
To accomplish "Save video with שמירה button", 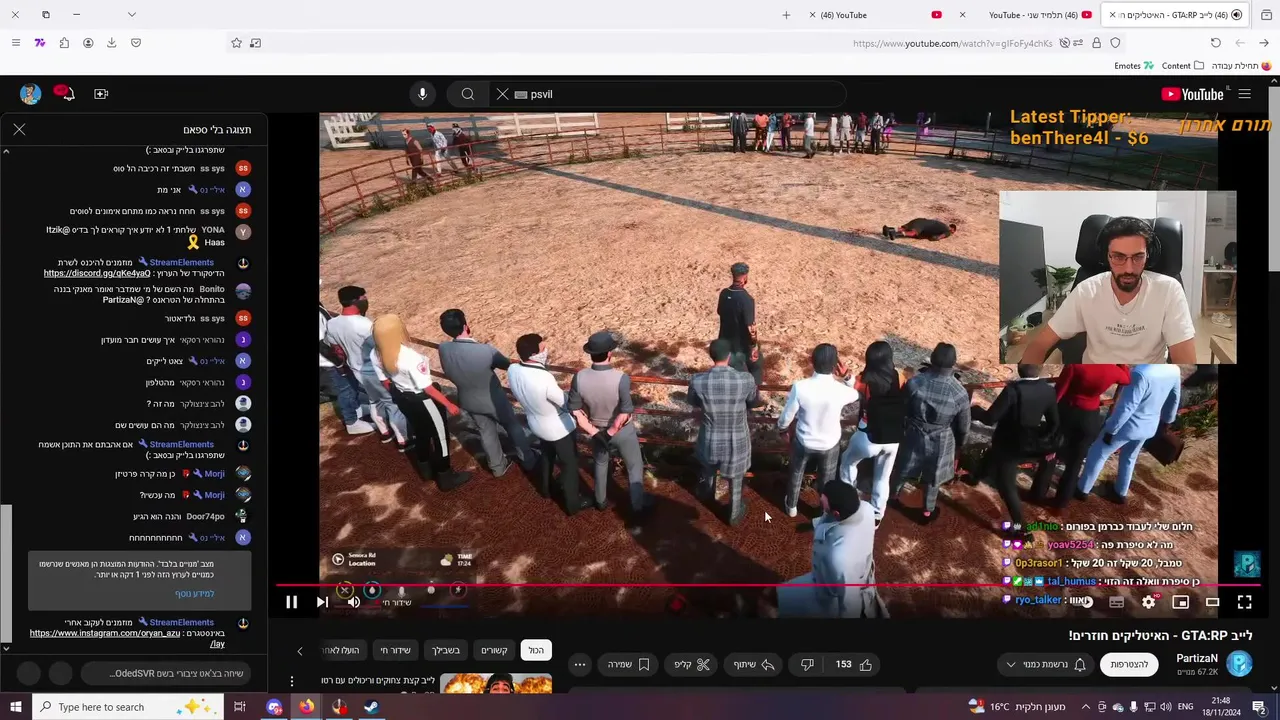I will pyautogui.click(x=629, y=664).
